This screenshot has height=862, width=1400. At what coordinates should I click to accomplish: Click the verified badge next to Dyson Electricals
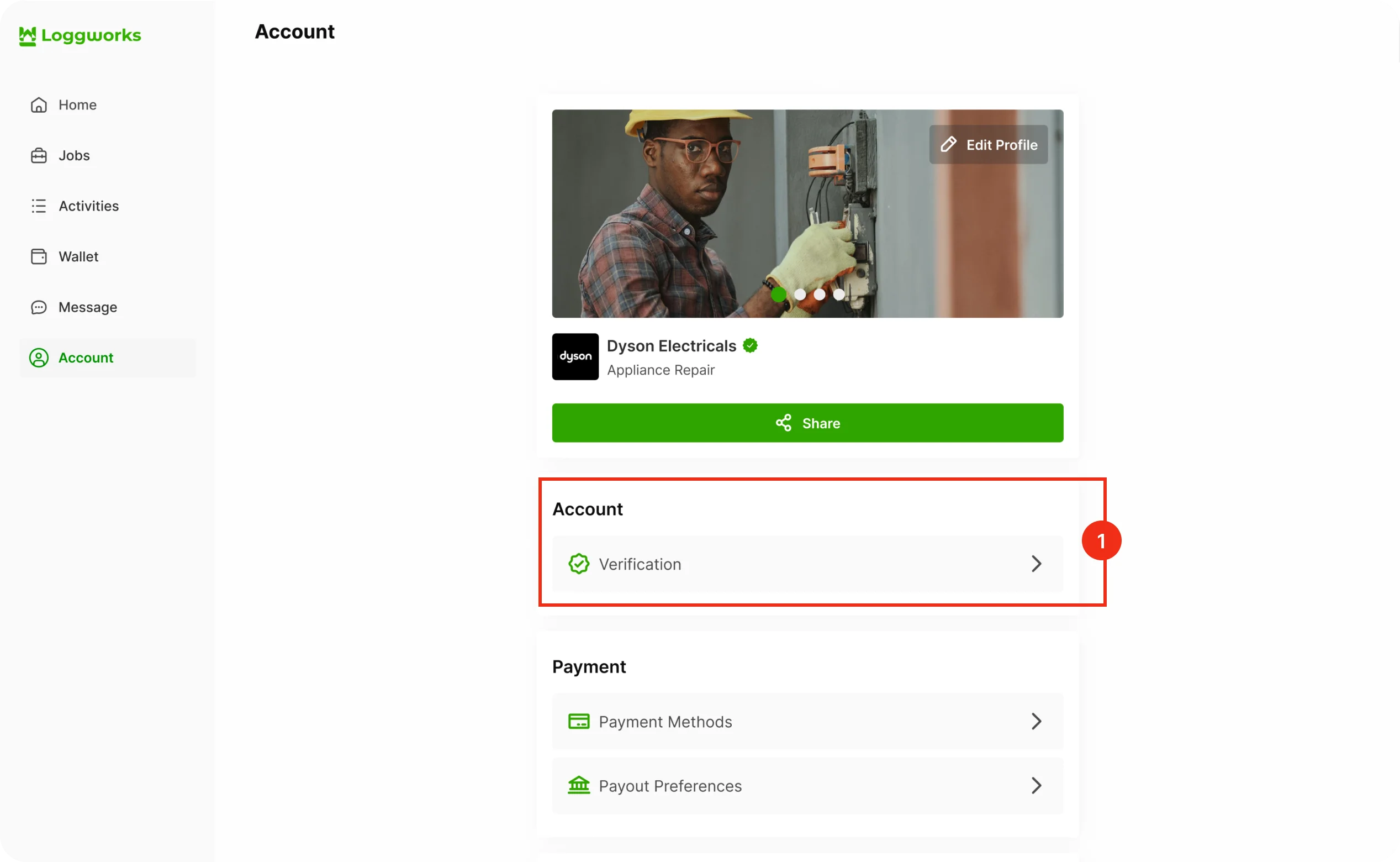click(x=750, y=345)
